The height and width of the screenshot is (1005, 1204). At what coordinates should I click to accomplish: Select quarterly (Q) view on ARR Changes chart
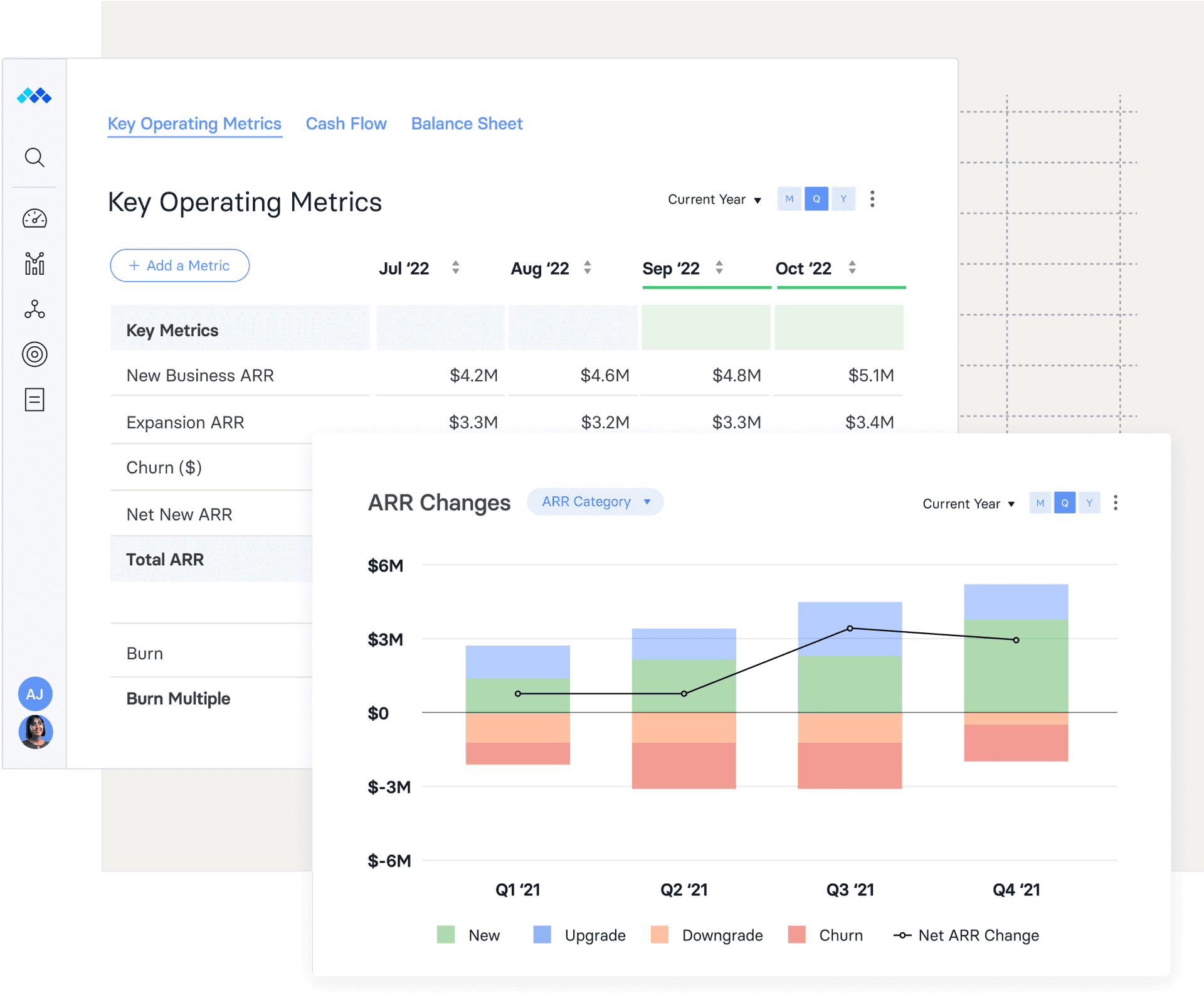1064,502
